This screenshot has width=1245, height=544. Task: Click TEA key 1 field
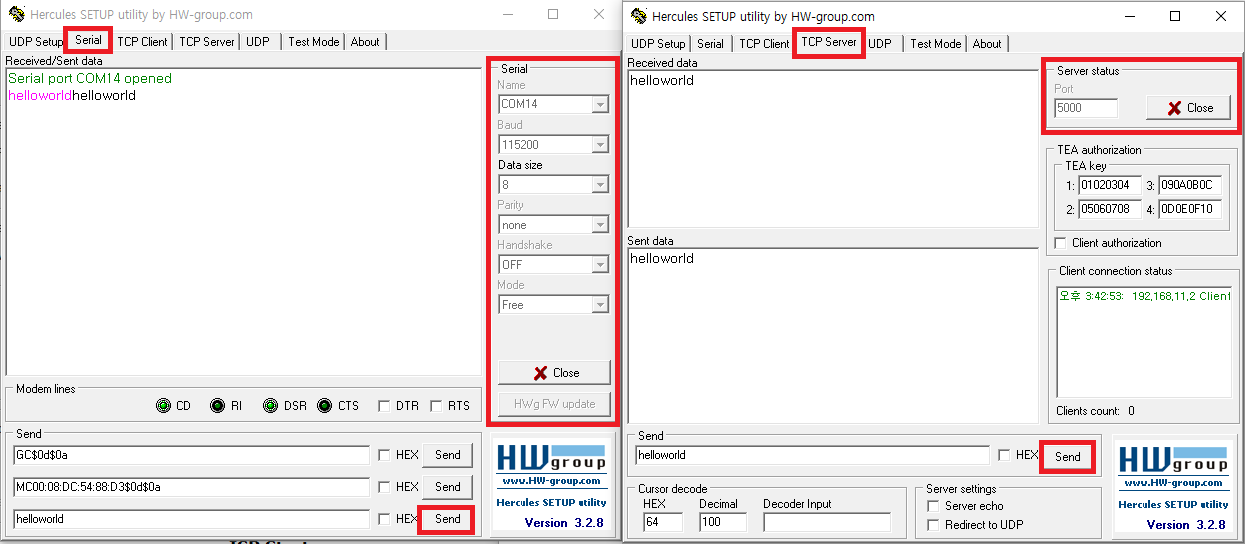coord(1108,186)
